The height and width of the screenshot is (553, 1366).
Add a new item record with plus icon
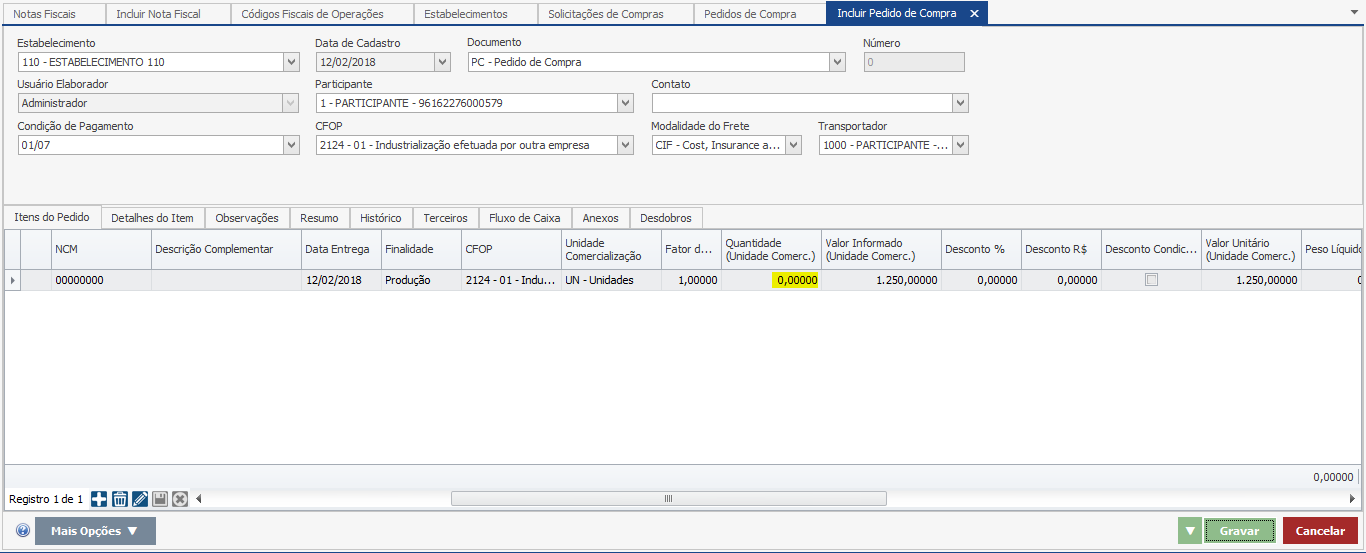click(99, 499)
